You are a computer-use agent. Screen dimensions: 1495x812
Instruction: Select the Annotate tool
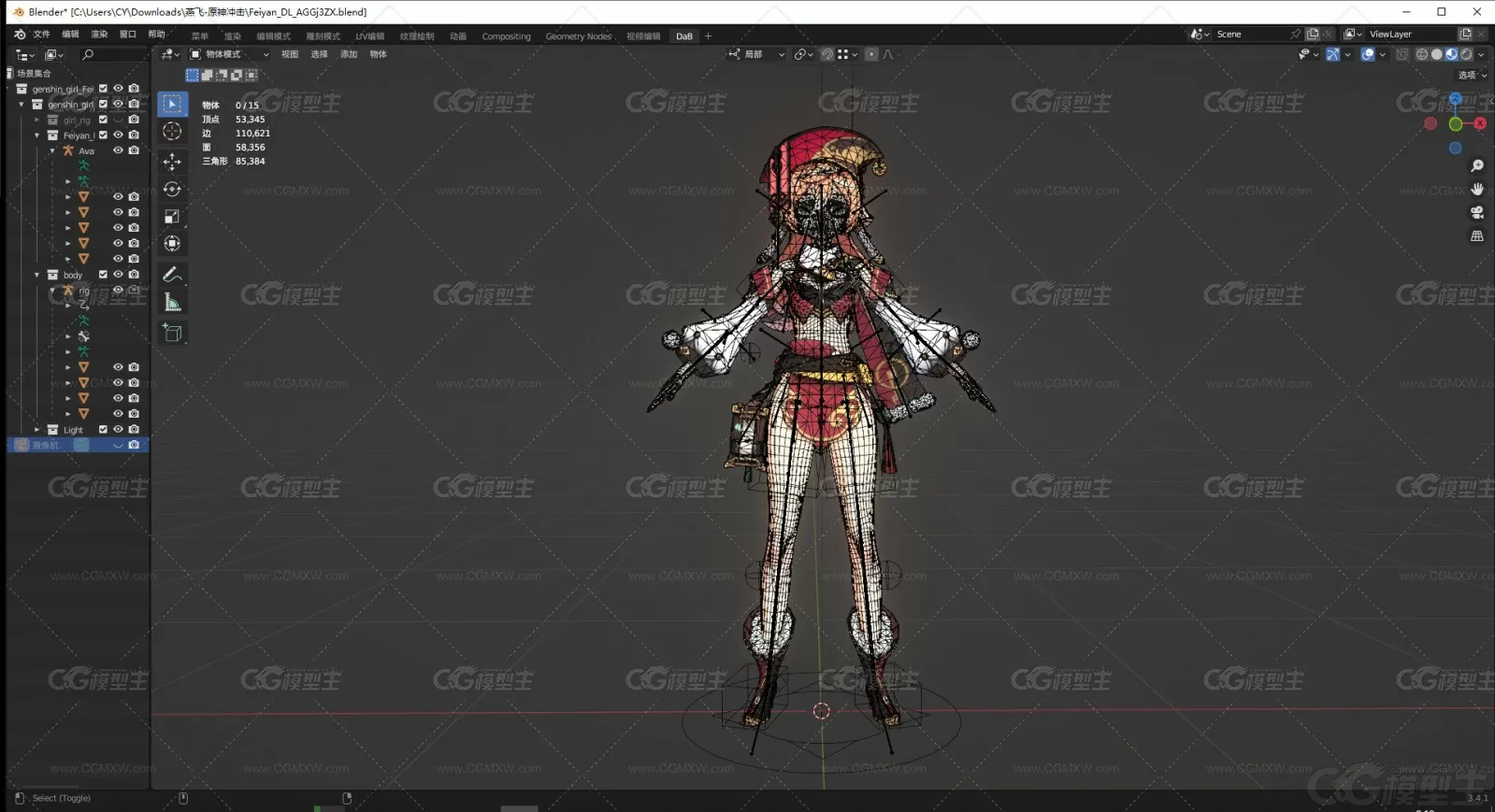coord(172,275)
